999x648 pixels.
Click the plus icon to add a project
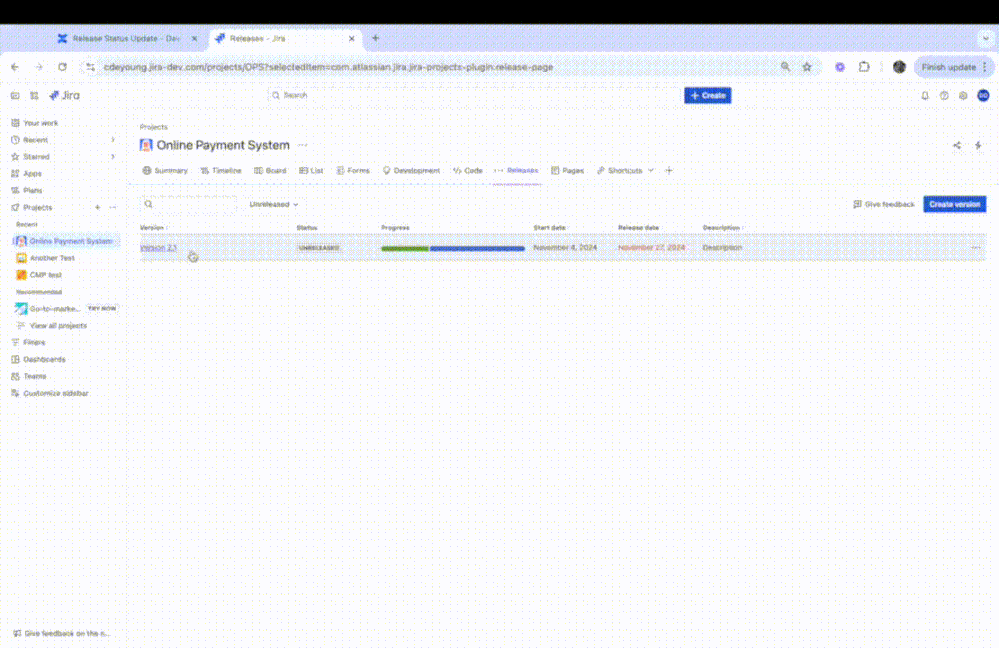click(97, 207)
